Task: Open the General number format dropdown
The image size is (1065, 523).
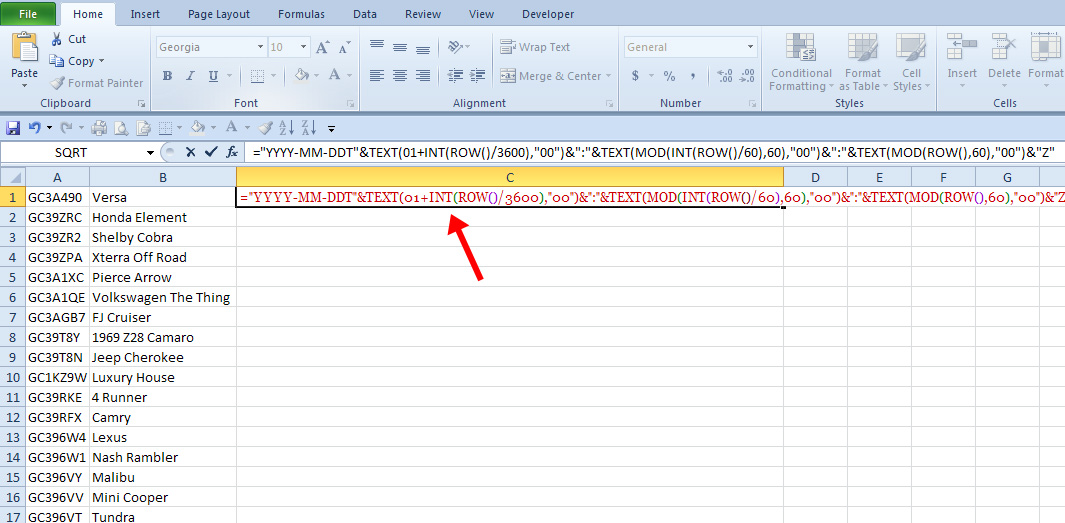Action: tap(751, 47)
